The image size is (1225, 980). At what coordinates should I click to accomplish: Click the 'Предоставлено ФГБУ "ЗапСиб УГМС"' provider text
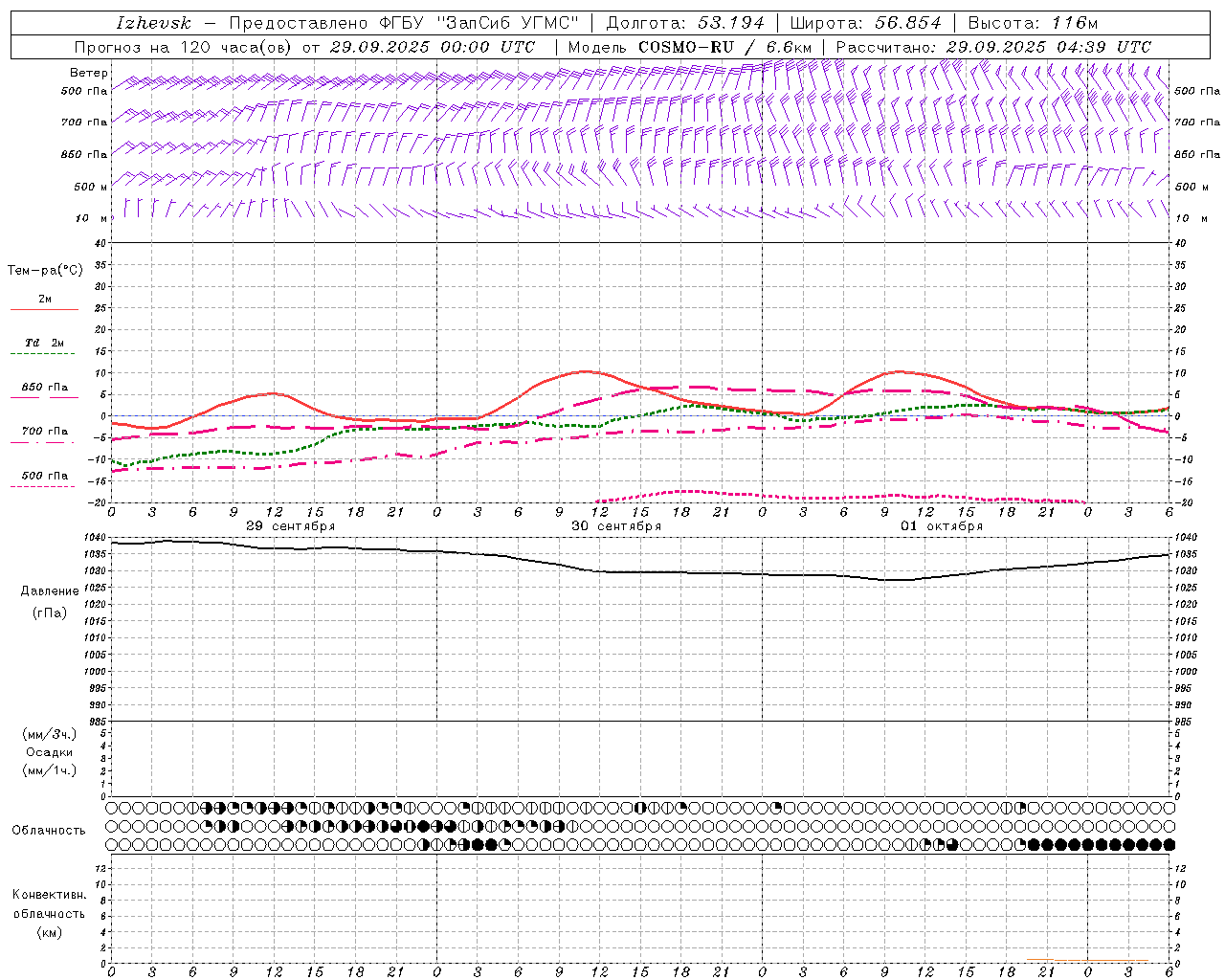pyautogui.click(x=404, y=23)
